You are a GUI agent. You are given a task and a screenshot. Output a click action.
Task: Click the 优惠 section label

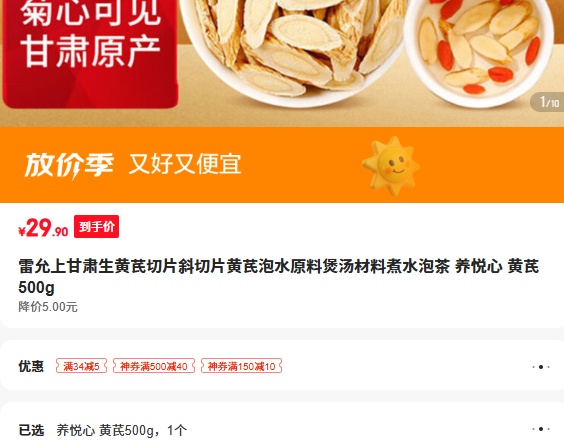click(31, 366)
